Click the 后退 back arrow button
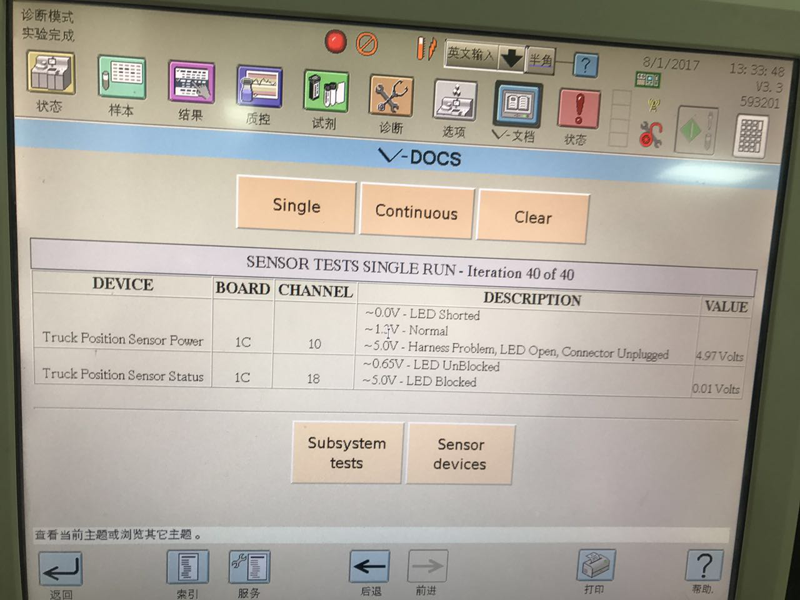This screenshot has width=800, height=600. tap(369, 568)
